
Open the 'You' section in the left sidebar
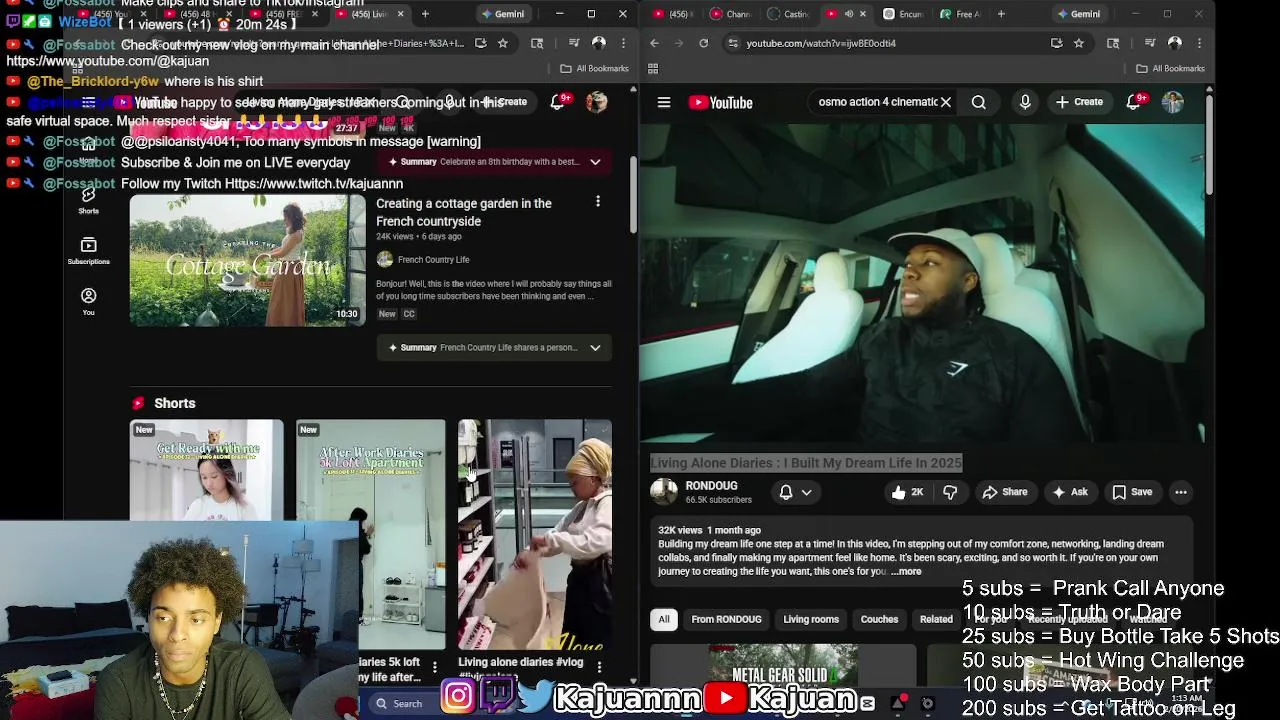[89, 302]
